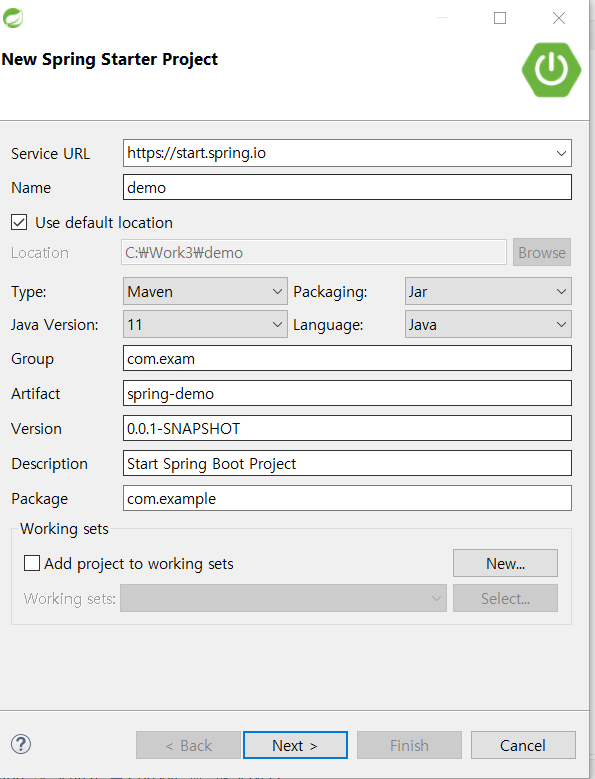Click the Java Version: label
This screenshot has height=779, width=595.
coord(55,325)
